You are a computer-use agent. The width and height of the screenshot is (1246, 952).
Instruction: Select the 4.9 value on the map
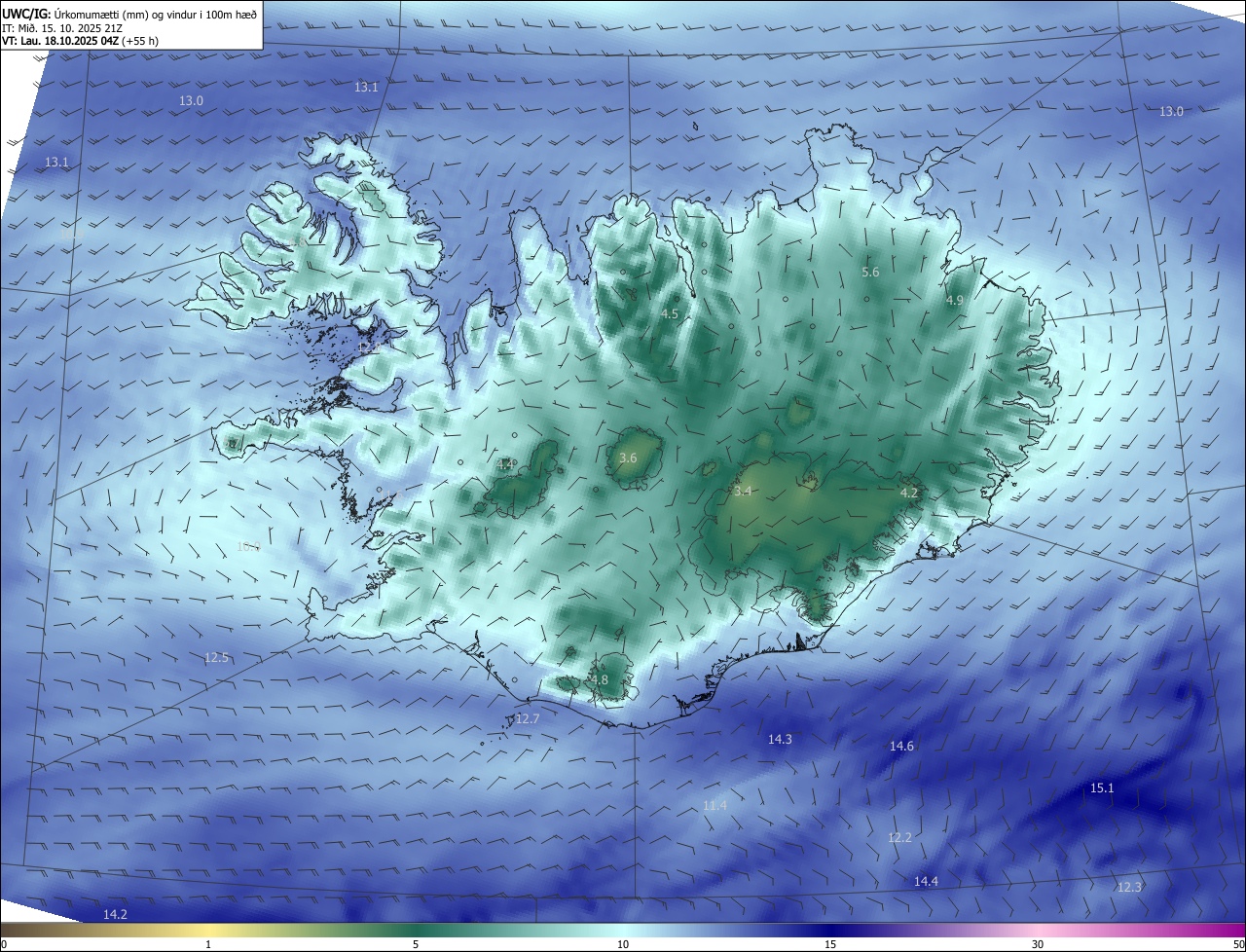point(954,301)
